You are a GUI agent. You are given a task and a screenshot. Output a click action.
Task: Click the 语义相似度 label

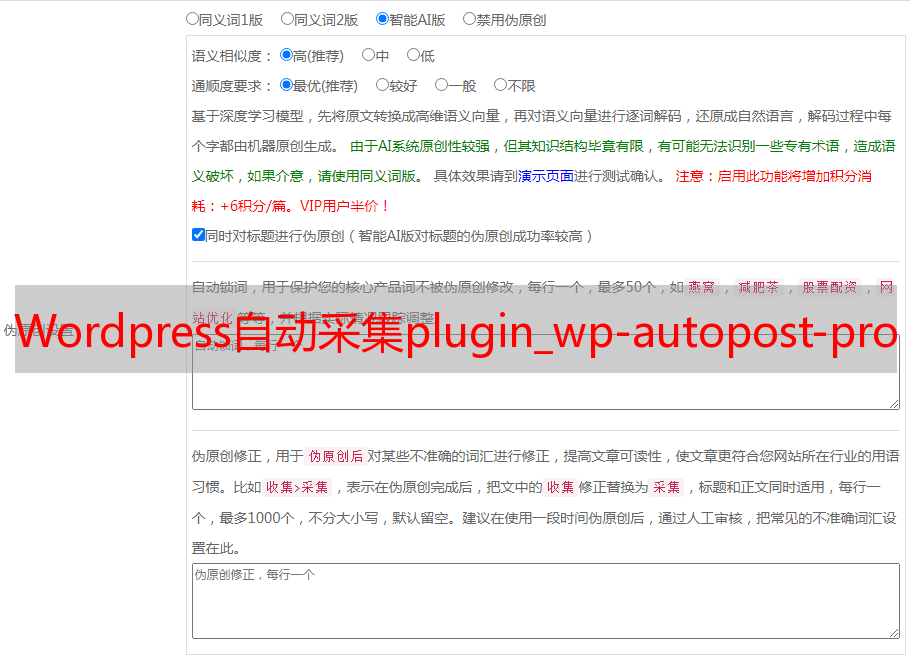(232, 56)
